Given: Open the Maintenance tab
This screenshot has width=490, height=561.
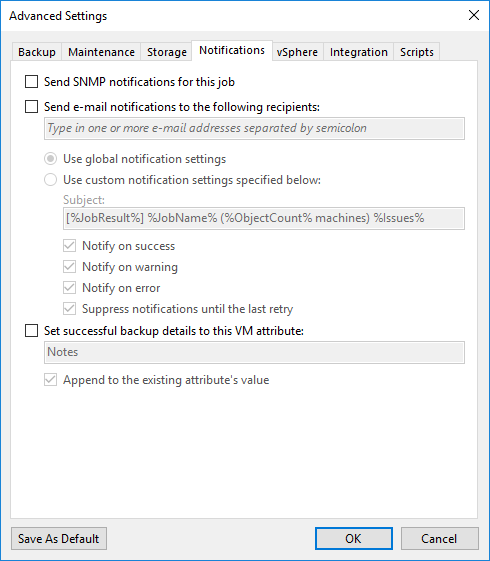Looking at the screenshot, I should (101, 52).
